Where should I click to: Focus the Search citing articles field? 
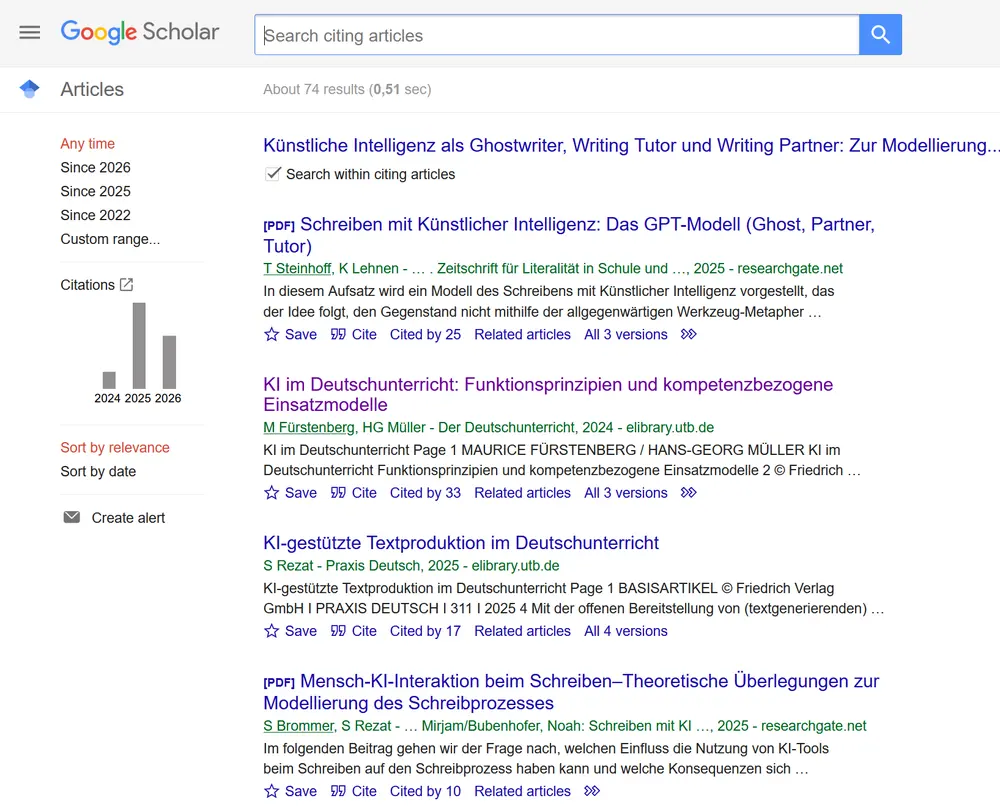point(557,34)
